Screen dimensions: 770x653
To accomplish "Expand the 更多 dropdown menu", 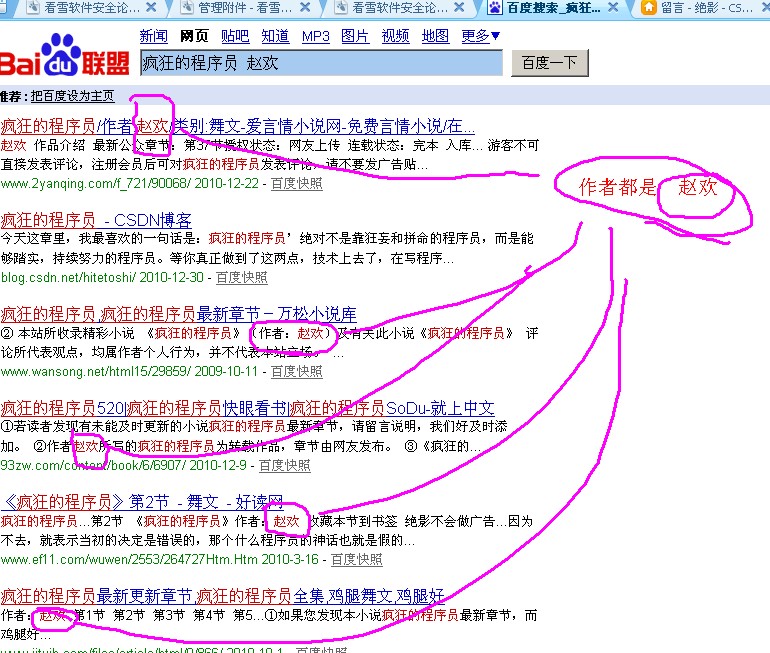I will [x=481, y=36].
